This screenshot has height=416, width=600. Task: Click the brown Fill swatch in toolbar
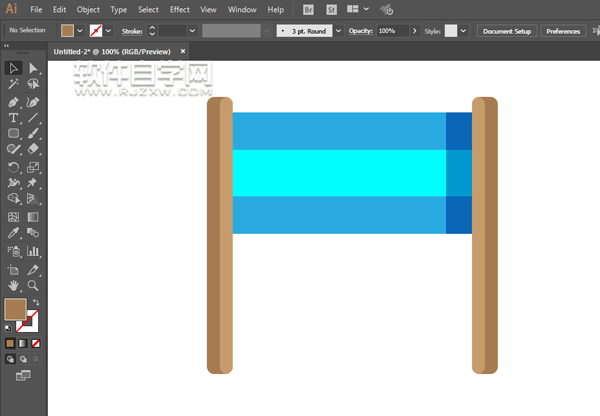[x=15, y=310]
